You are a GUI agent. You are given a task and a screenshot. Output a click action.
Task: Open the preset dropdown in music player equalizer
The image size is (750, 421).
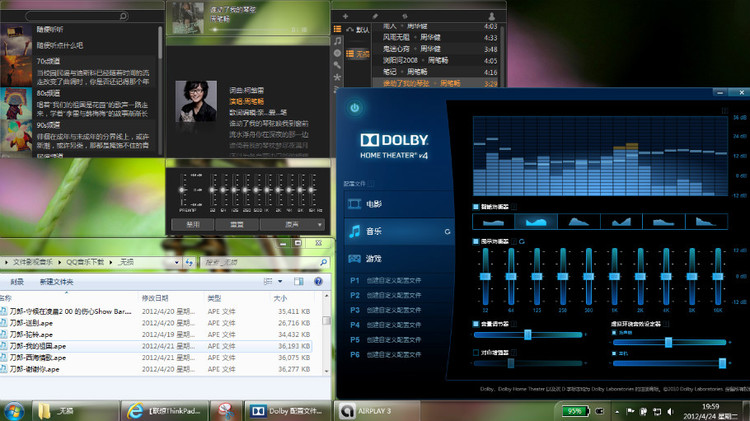coord(292,224)
